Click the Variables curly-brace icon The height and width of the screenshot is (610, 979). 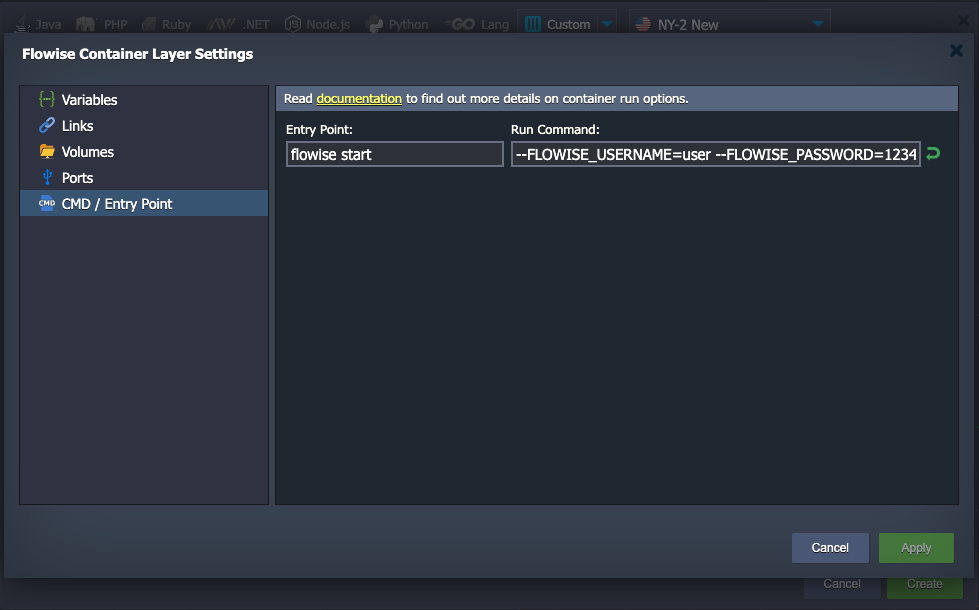coord(47,99)
